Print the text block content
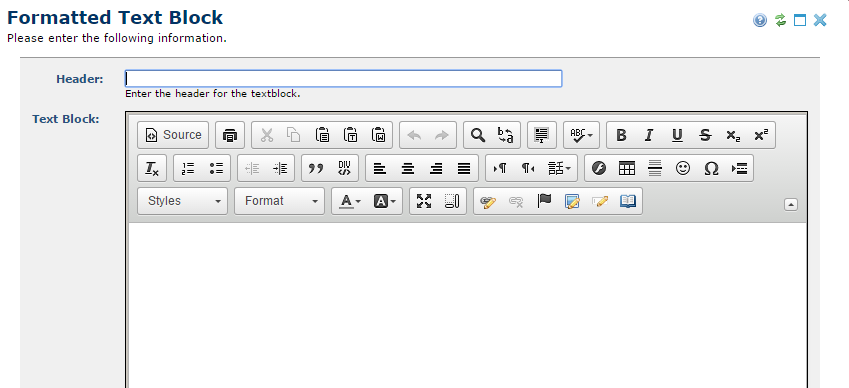Screen dimensions: 849x388 [230, 135]
